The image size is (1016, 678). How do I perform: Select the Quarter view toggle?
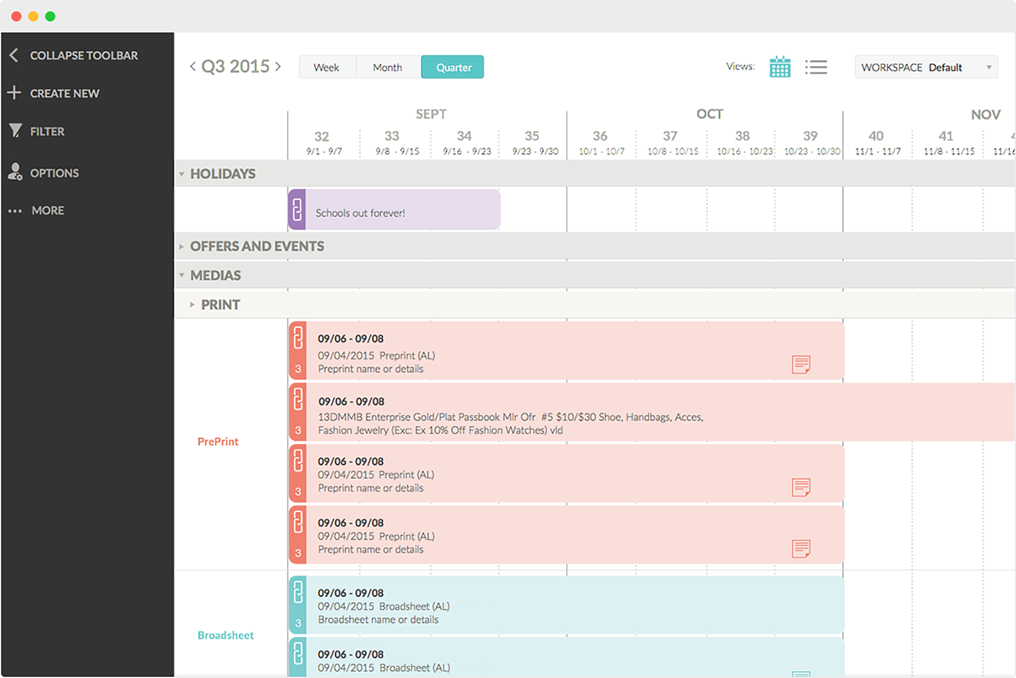coord(453,67)
